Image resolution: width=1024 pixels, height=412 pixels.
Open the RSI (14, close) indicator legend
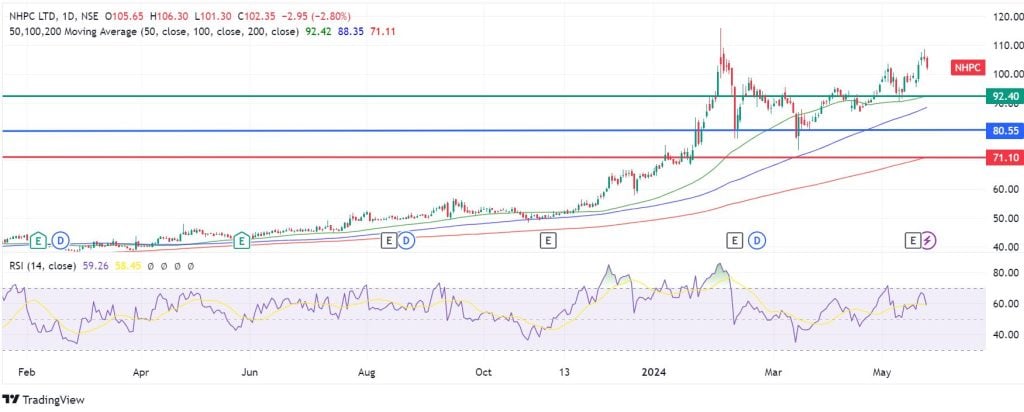coord(42,266)
